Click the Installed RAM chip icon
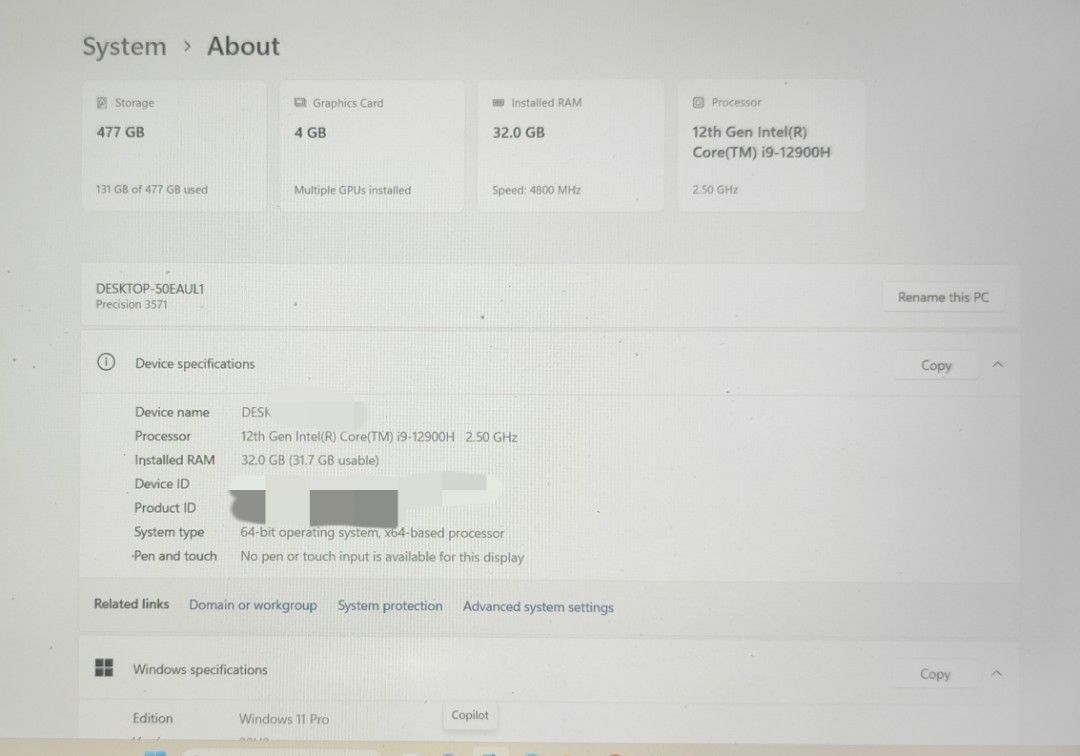The height and width of the screenshot is (756, 1080). [x=499, y=103]
